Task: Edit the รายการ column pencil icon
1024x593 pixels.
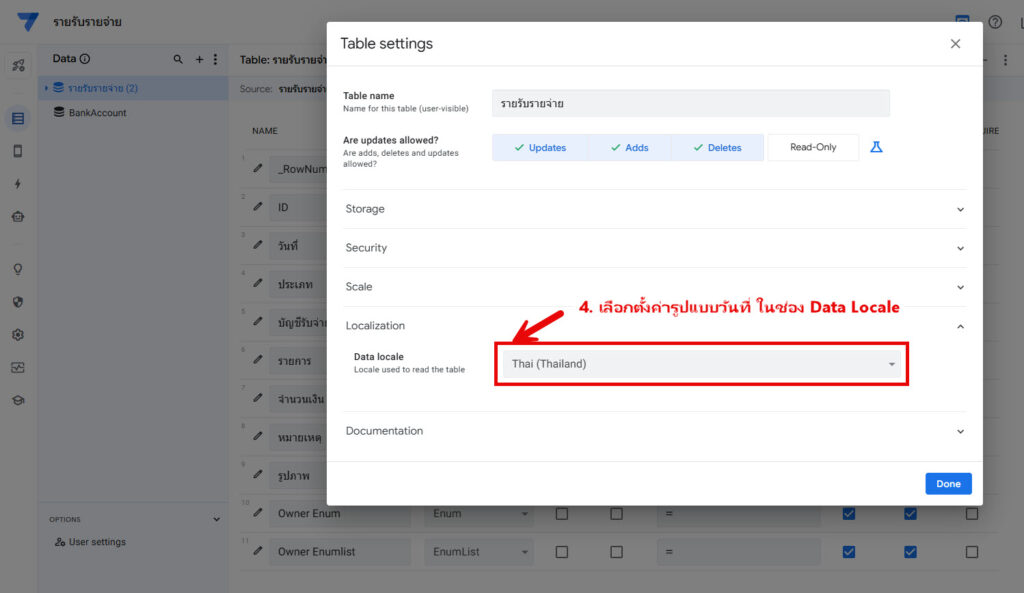Action: (258, 360)
